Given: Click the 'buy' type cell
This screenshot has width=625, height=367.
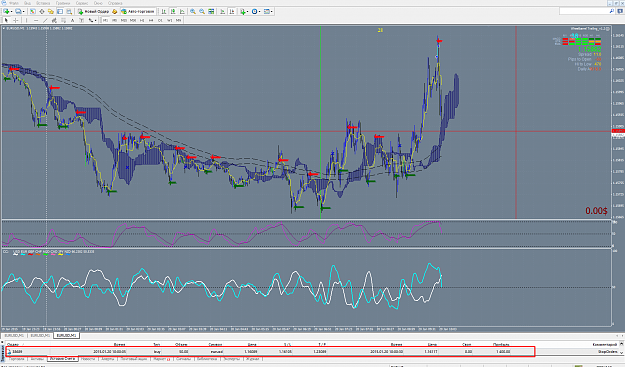Looking at the screenshot, I should (157, 351).
